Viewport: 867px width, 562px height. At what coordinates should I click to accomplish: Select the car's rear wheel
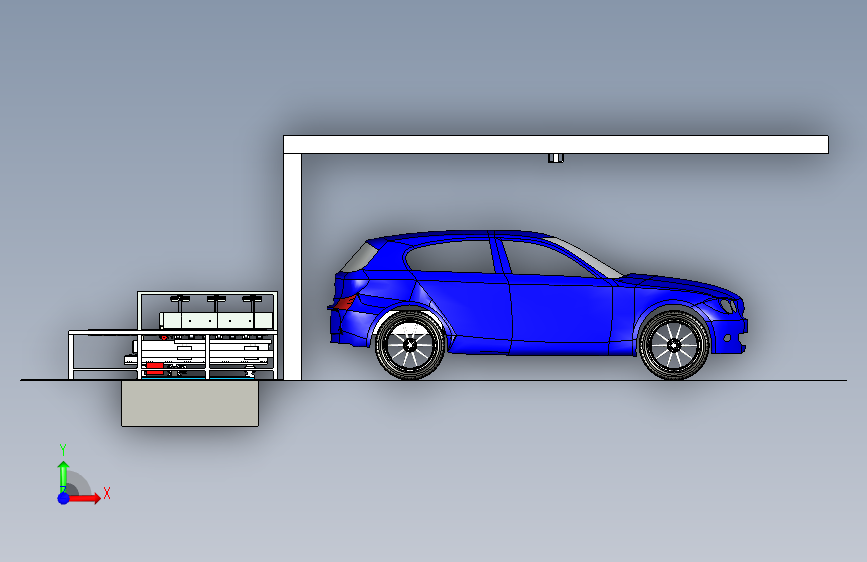coord(410,345)
